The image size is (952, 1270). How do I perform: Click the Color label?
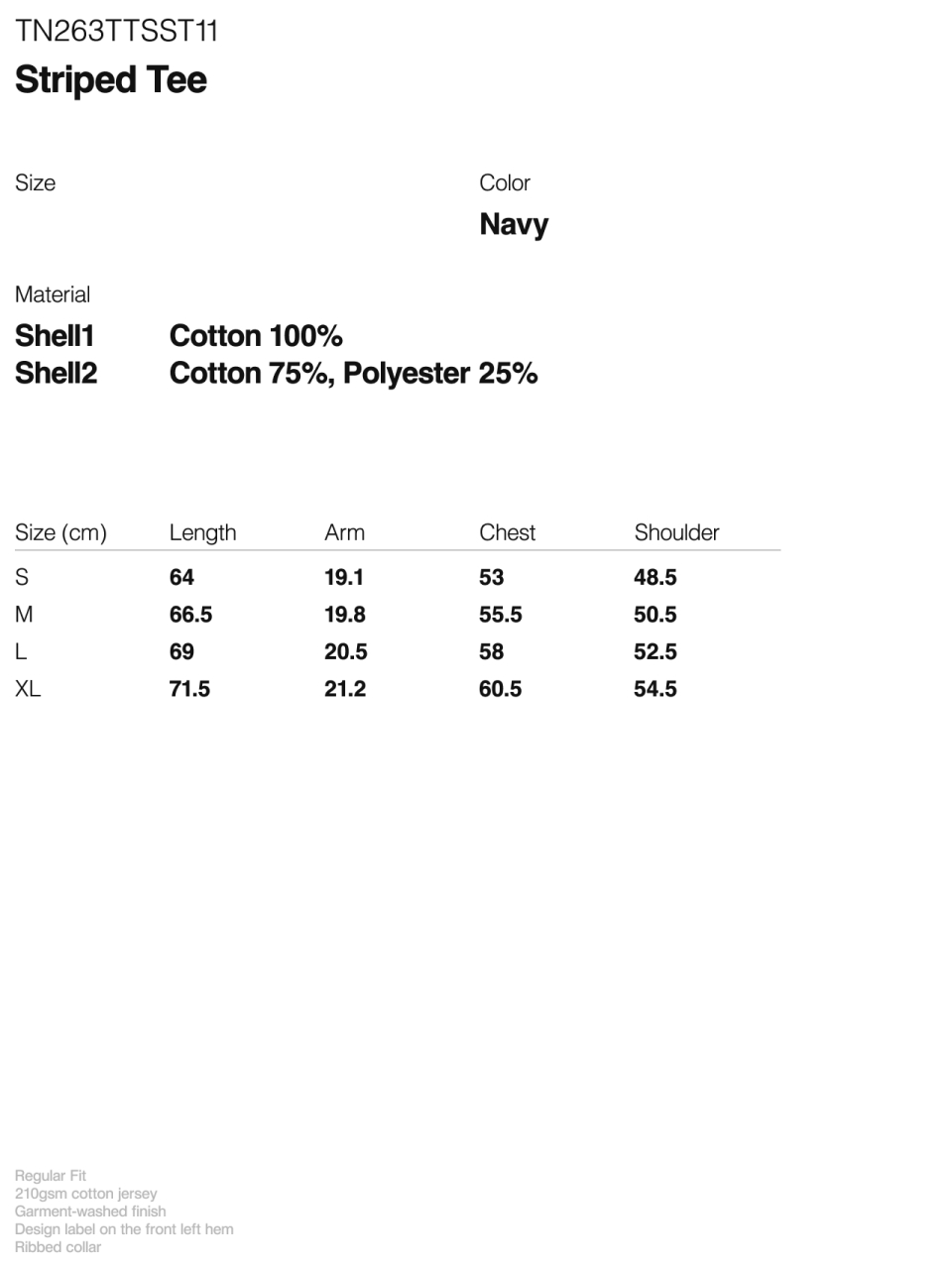(x=505, y=183)
